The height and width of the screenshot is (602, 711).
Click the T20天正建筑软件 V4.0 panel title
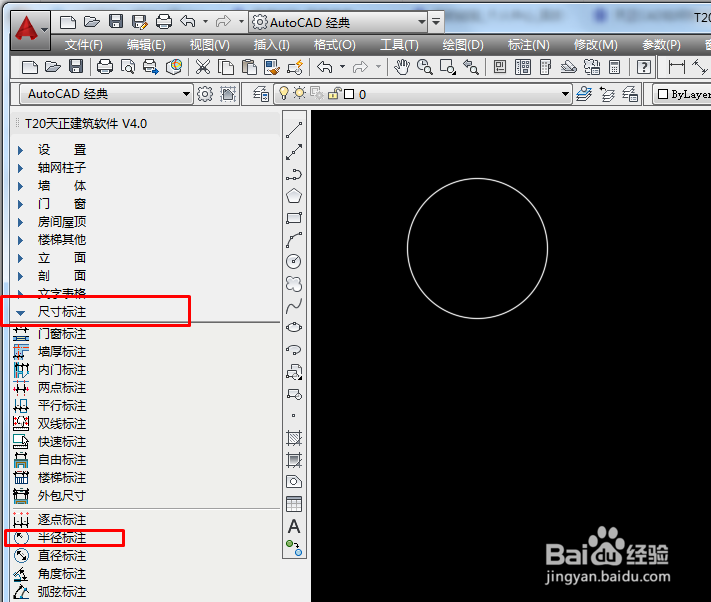[x=86, y=124]
